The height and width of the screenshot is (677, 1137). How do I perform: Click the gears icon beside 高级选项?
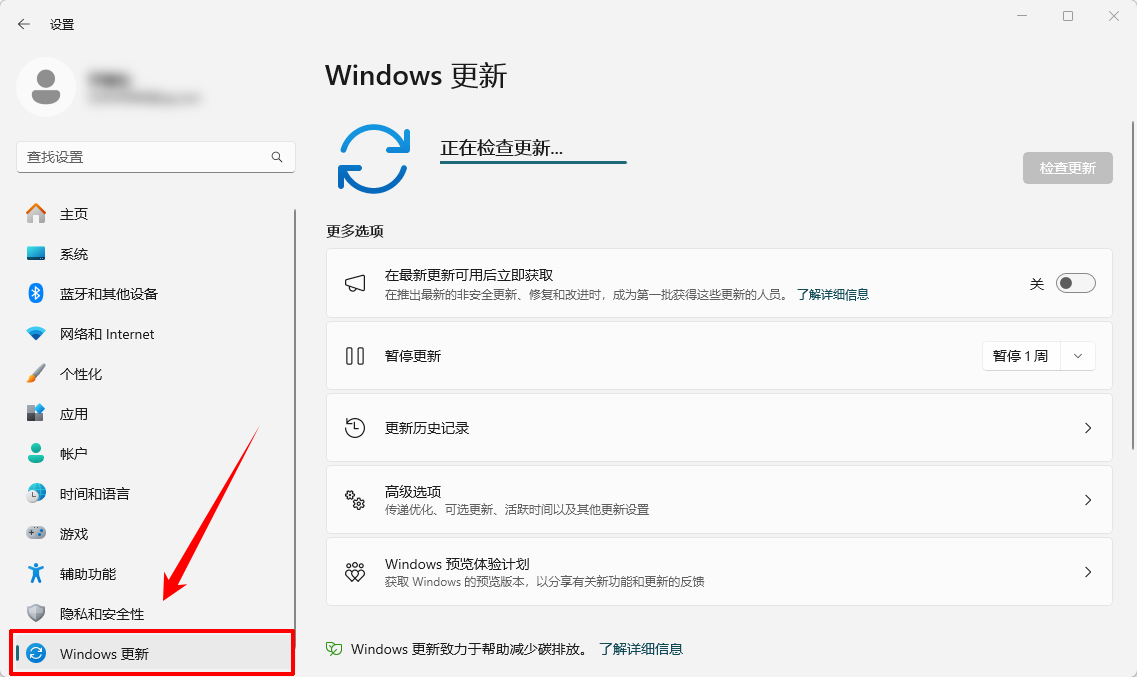click(x=355, y=499)
